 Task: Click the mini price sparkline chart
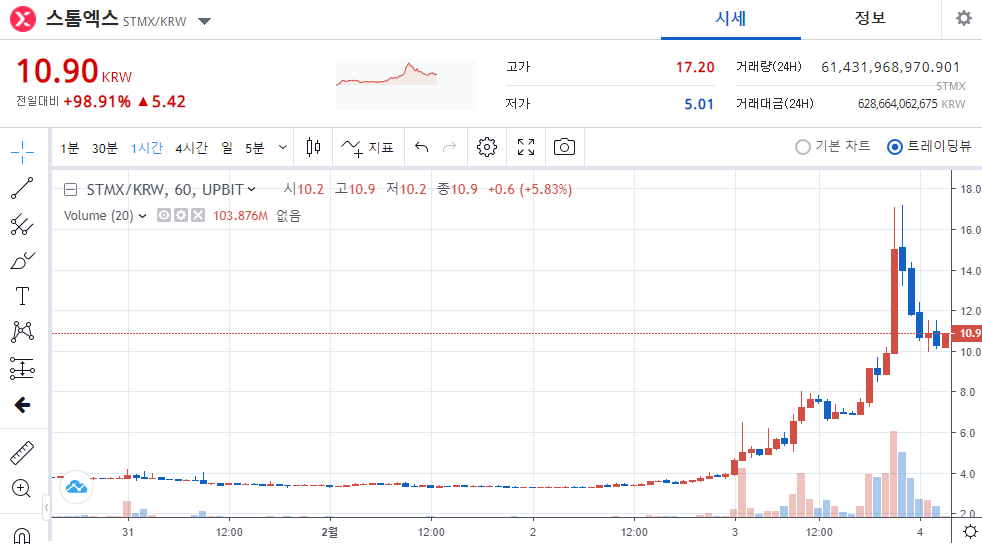[x=406, y=85]
